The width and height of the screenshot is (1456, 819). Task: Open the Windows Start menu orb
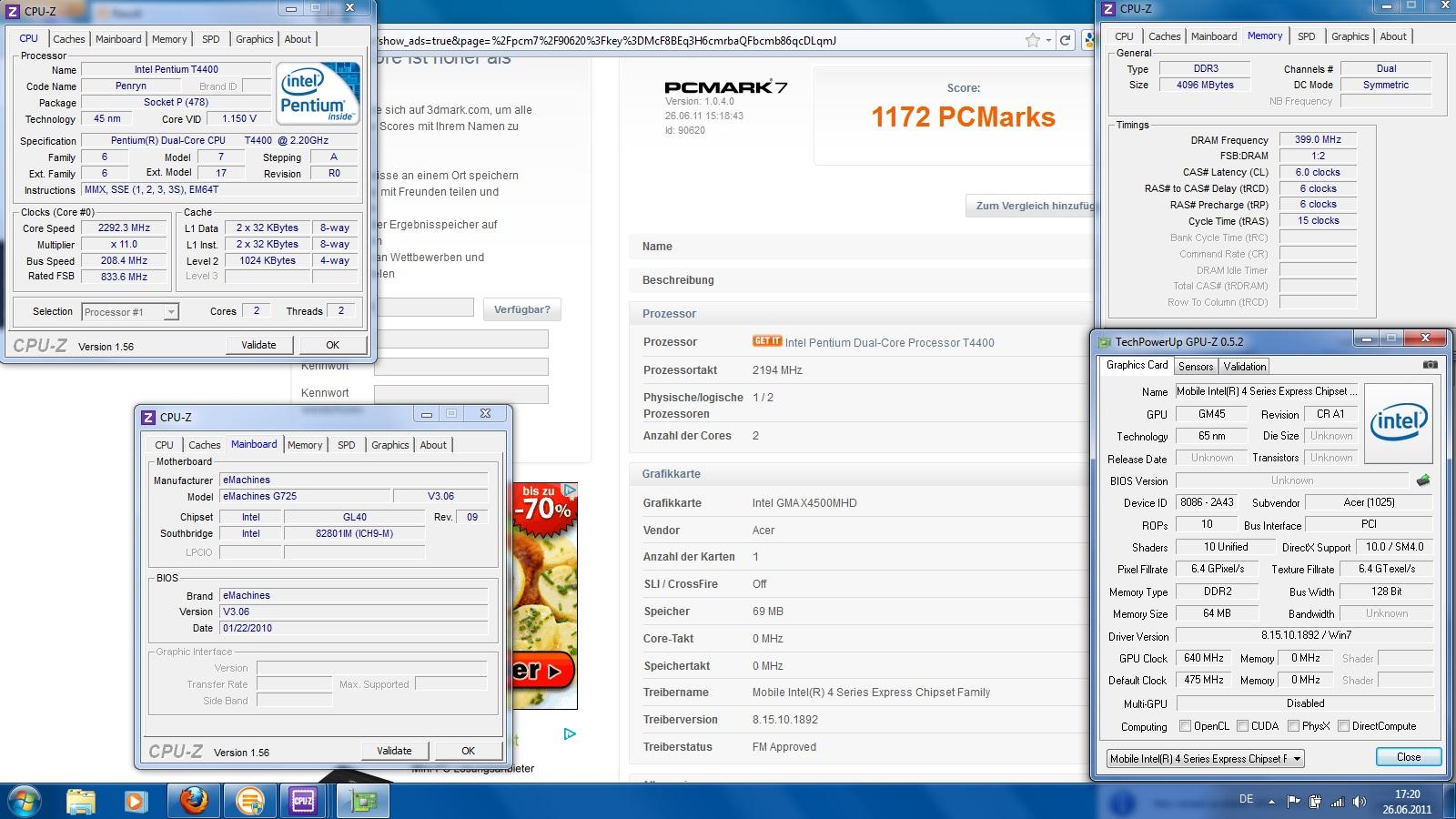[x=25, y=801]
